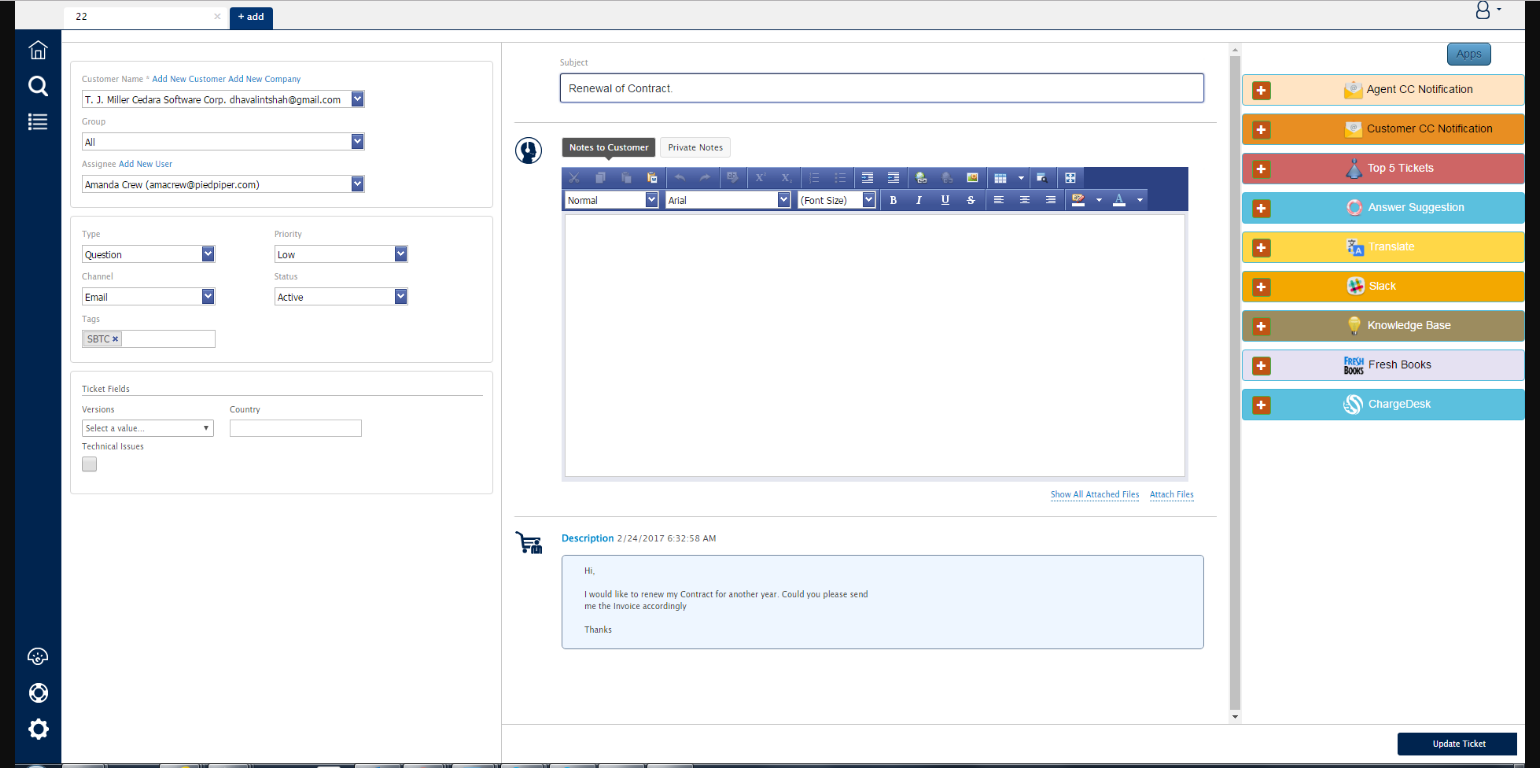This screenshot has height=768, width=1540.
Task: Maximize the editor to fullscreen
Action: point(1071,177)
